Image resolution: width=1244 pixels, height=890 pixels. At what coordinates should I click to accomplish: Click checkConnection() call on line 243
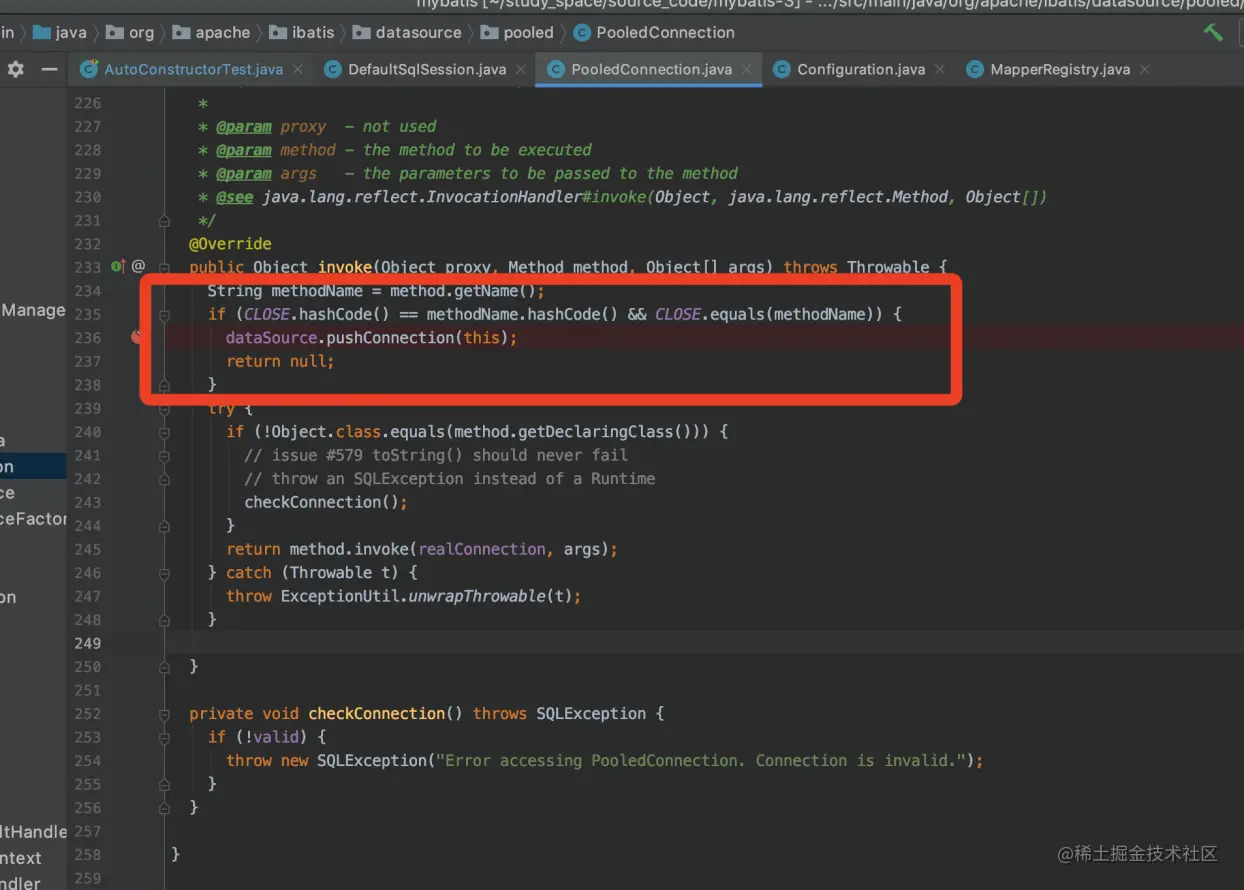tap(326, 502)
